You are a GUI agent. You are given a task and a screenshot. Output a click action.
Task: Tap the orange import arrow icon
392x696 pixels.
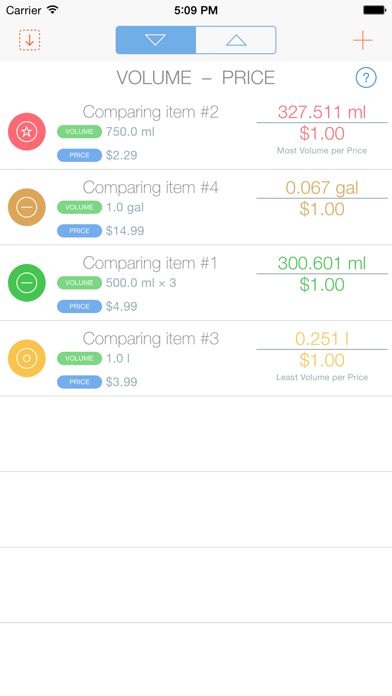[30, 40]
